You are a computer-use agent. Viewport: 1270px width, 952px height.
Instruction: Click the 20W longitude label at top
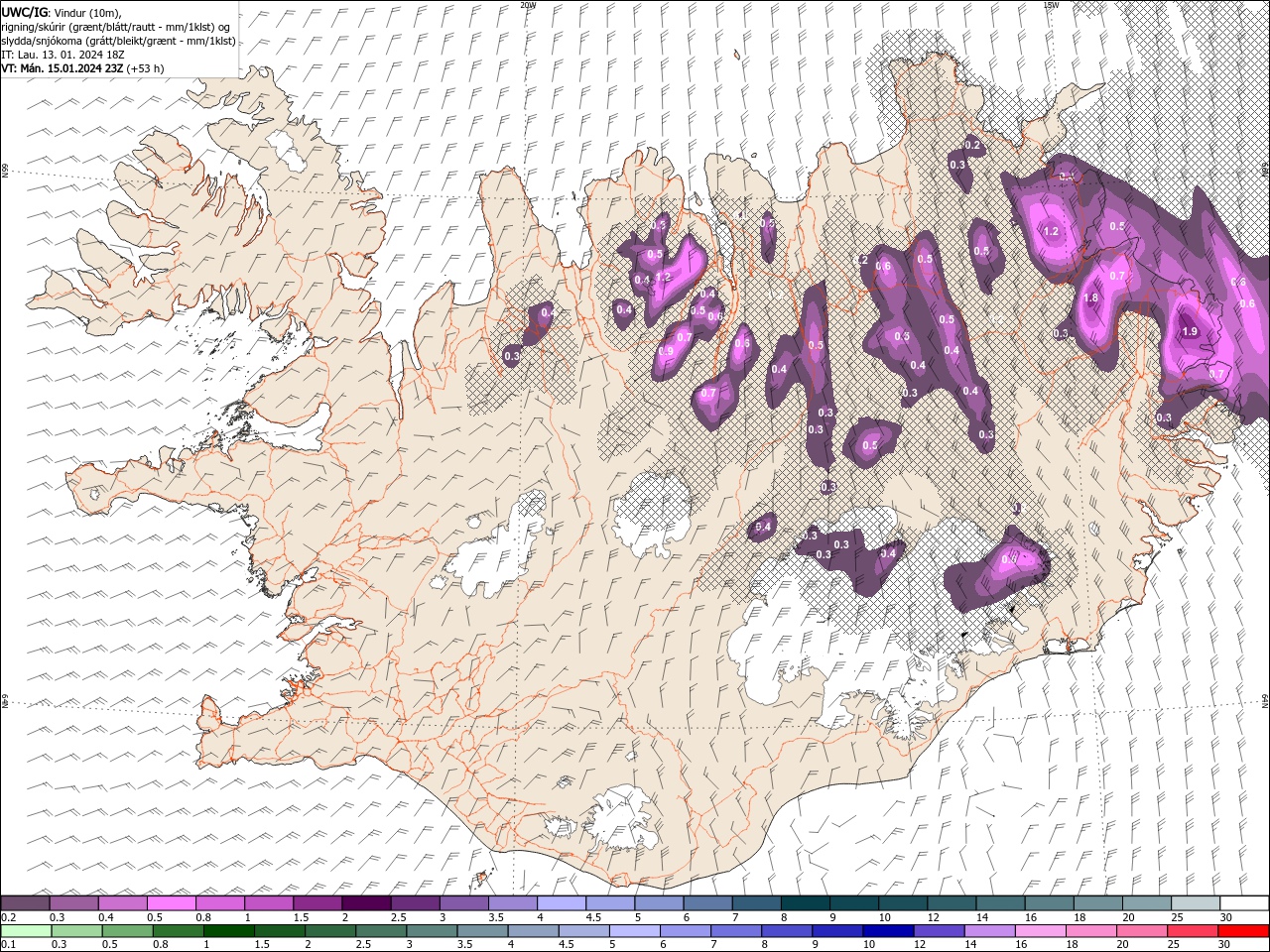point(528,5)
